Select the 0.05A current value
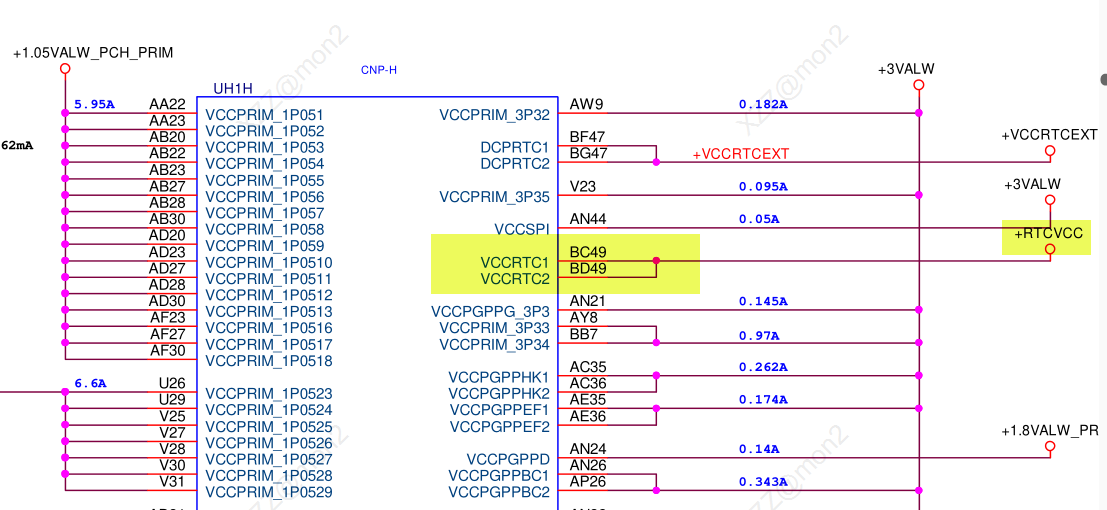 click(x=759, y=219)
